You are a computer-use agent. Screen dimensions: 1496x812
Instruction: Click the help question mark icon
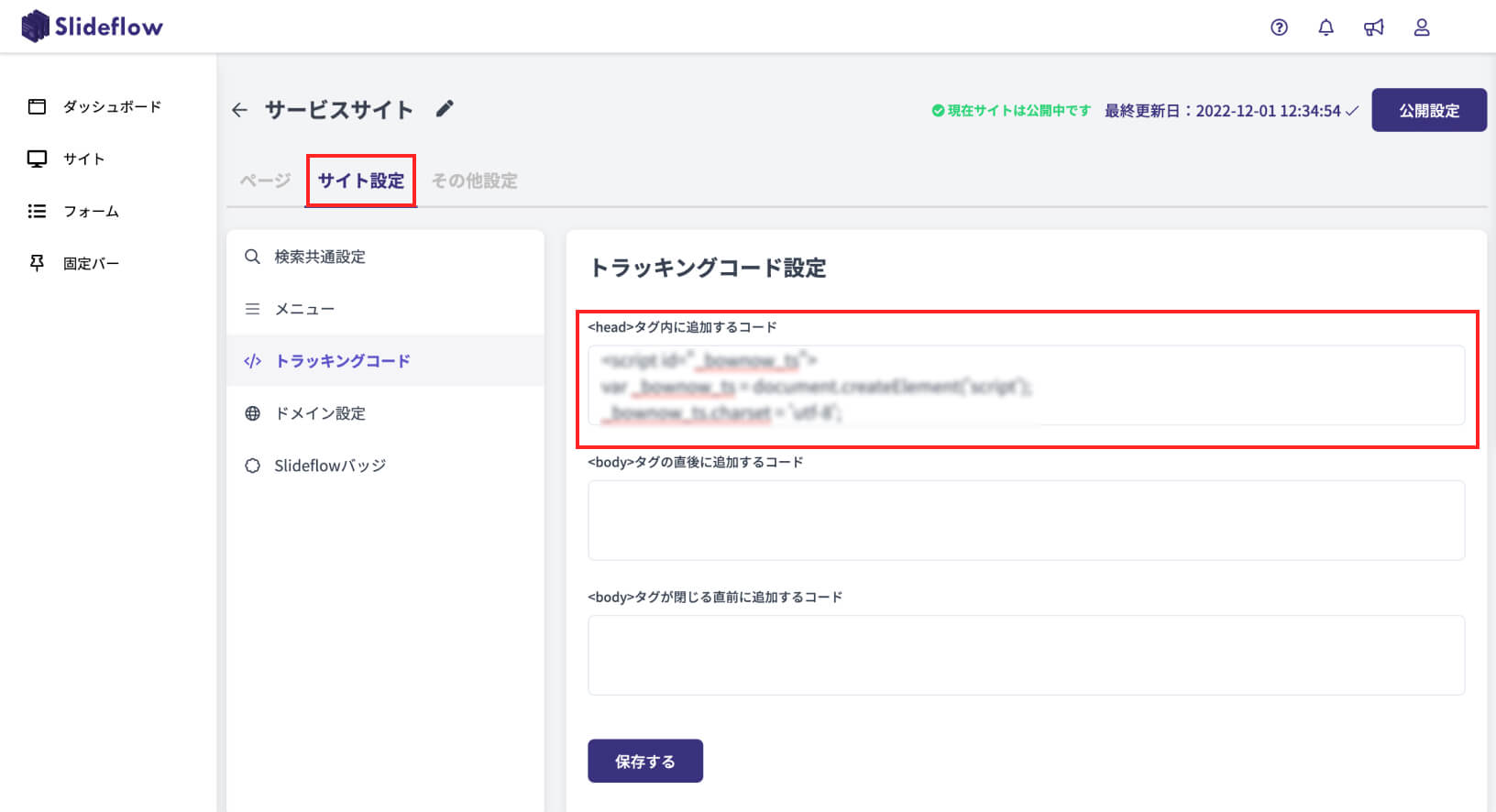tap(1279, 27)
